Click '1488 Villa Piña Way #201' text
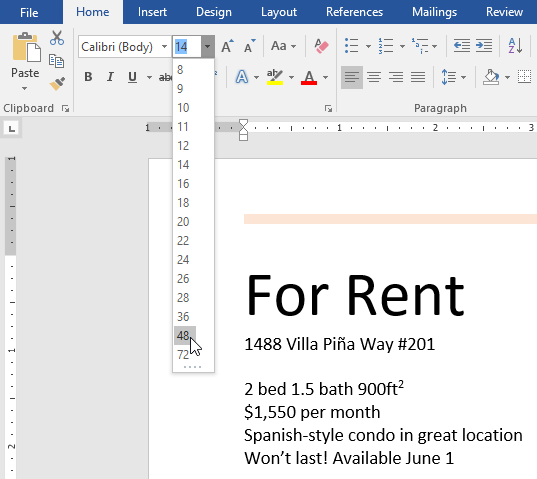The width and height of the screenshot is (537, 479). click(339, 344)
